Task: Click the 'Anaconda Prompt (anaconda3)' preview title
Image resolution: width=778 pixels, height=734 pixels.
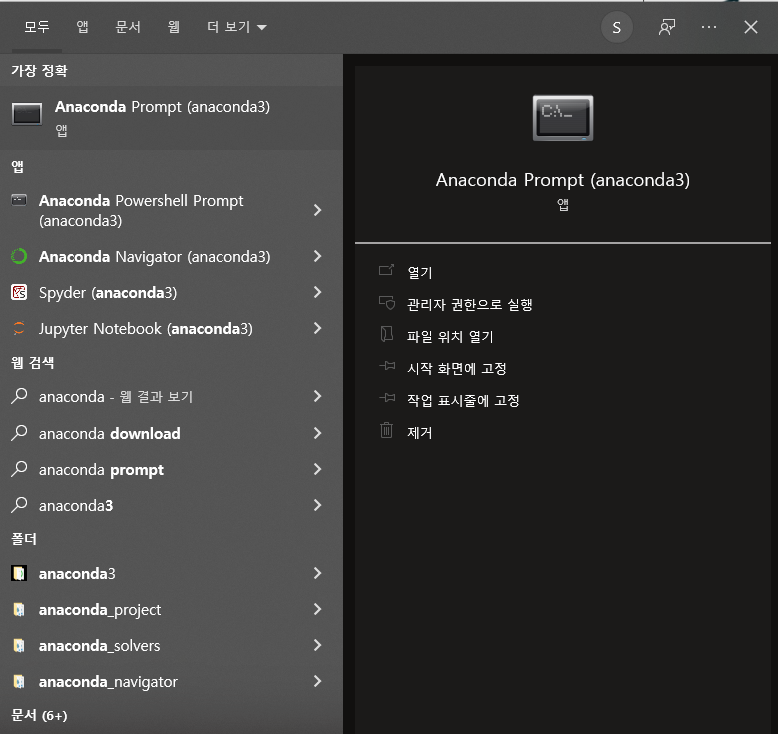Action: click(x=563, y=180)
